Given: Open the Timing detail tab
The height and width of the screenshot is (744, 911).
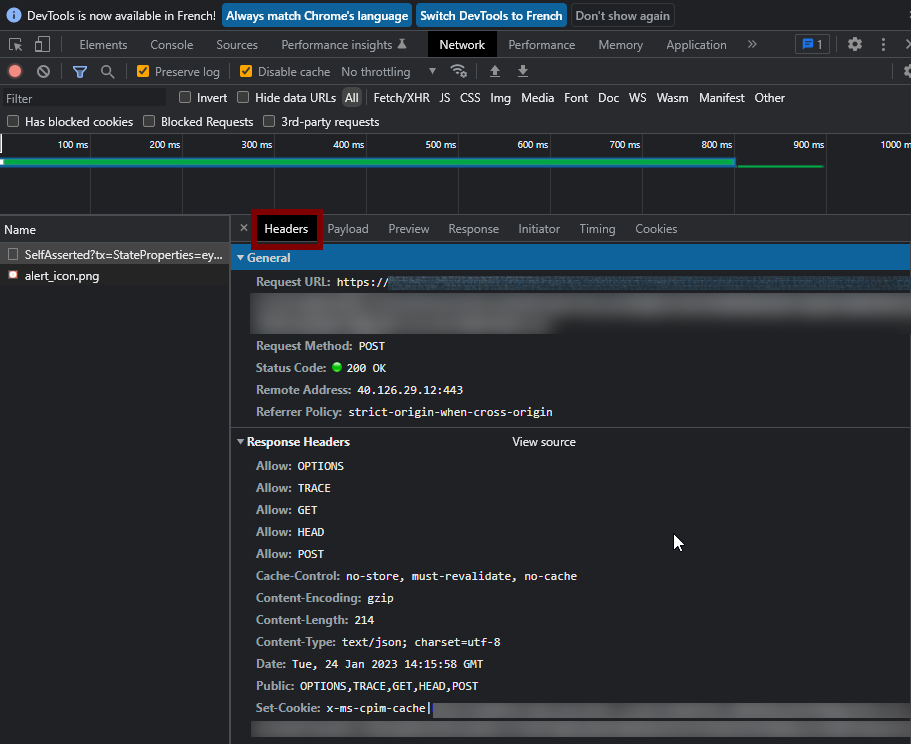Looking at the screenshot, I should (597, 229).
